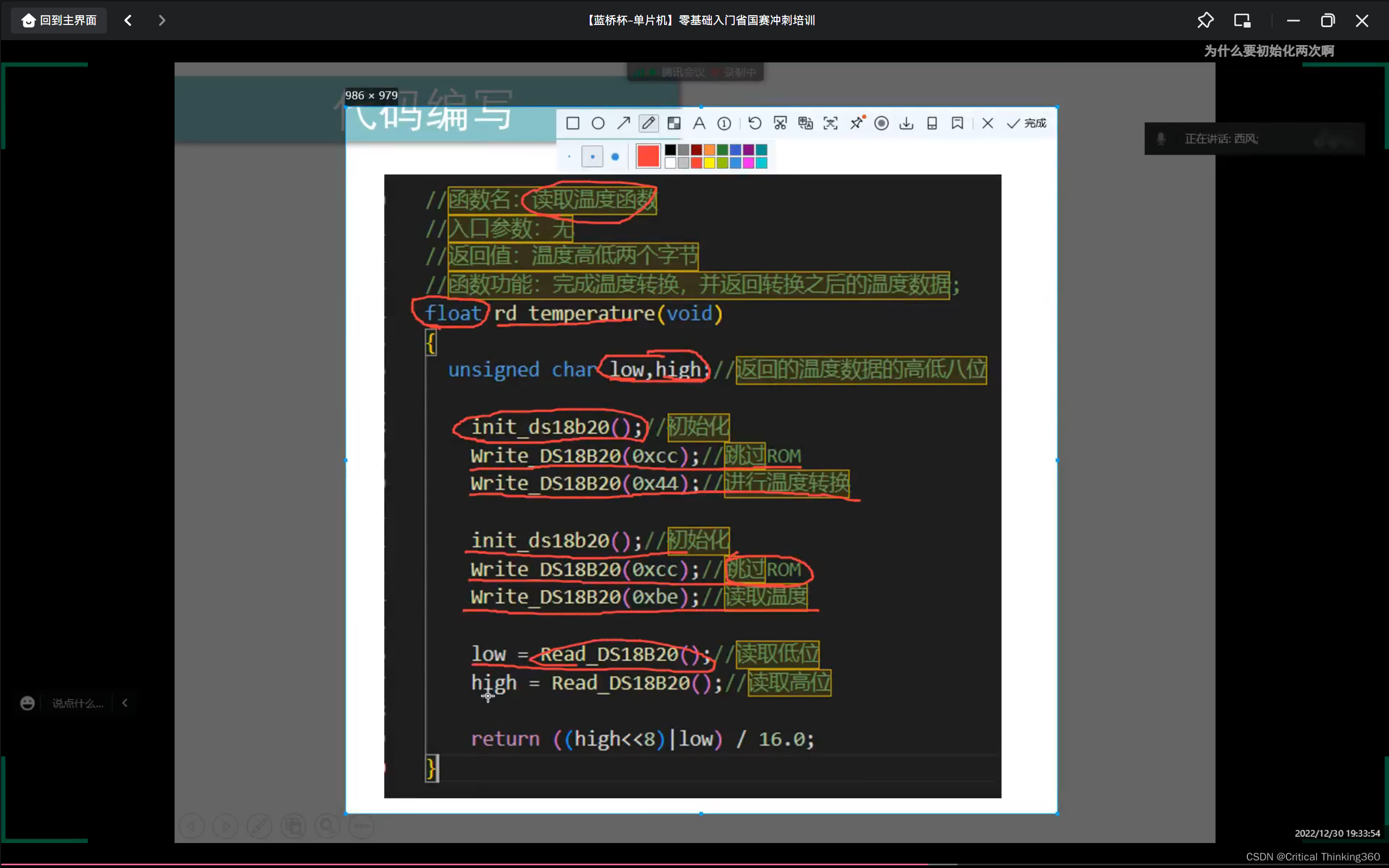Go back with the left arrow in title bar

(x=128, y=21)
